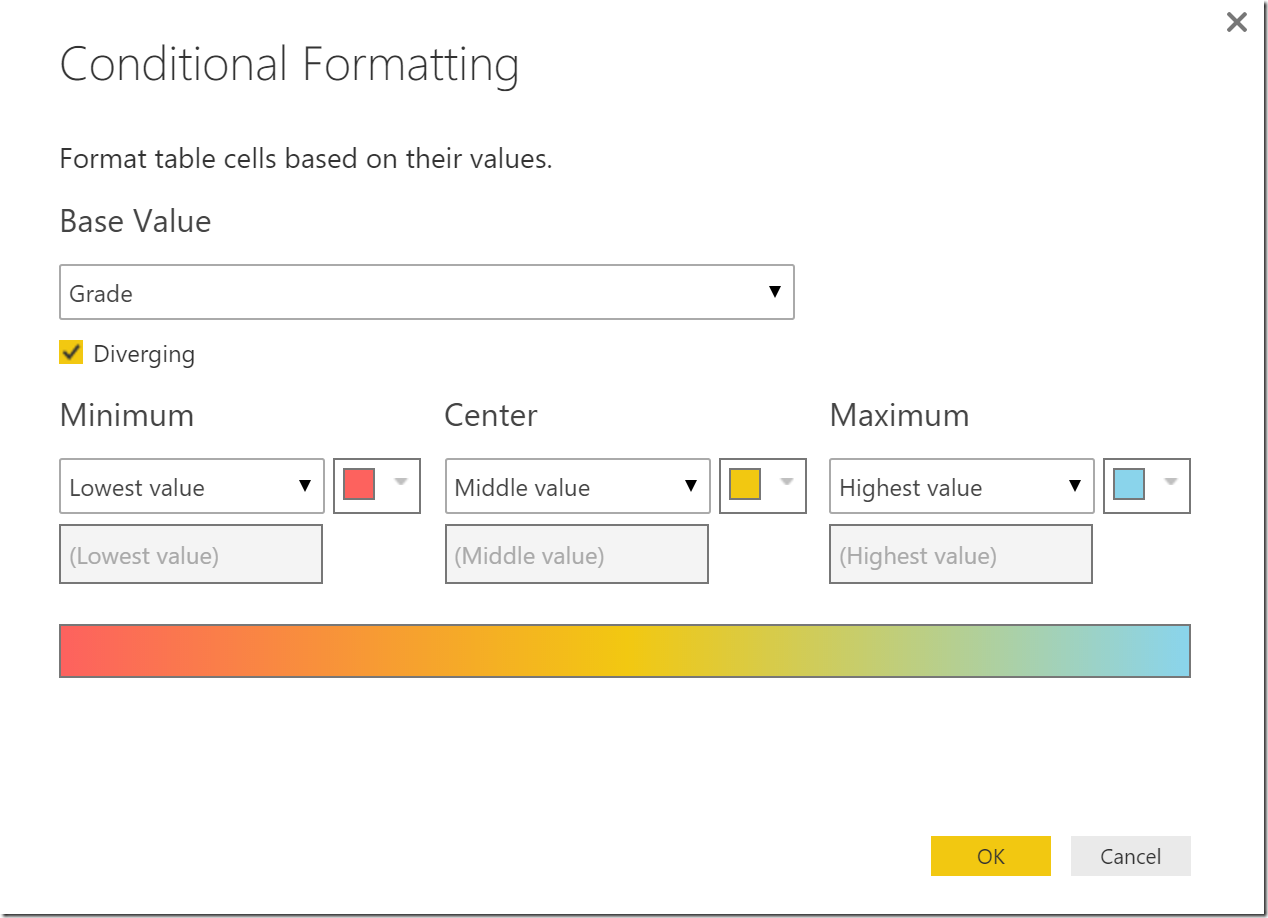Click the Highest value input field

pyautogui.click(x=961, y=555)
